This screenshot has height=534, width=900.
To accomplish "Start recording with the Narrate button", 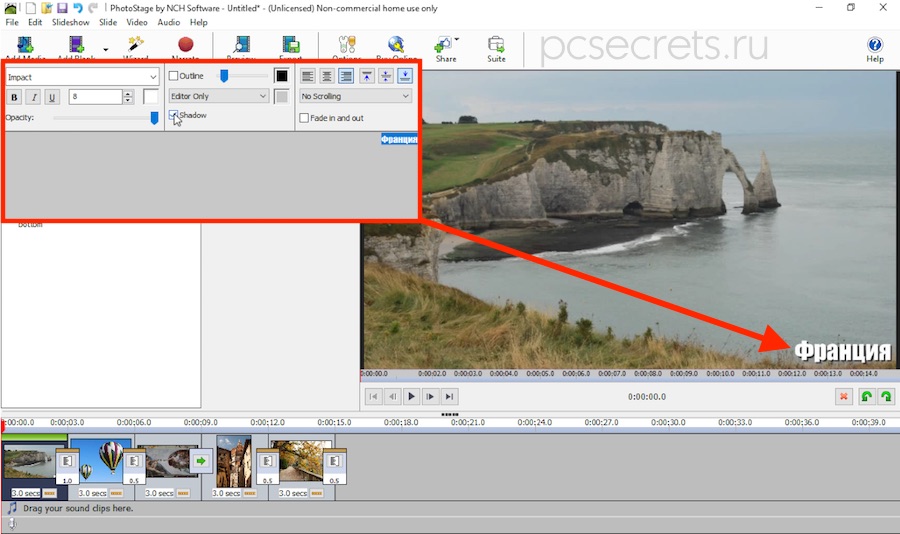I will pyautogui.click(x=185, y=44).
